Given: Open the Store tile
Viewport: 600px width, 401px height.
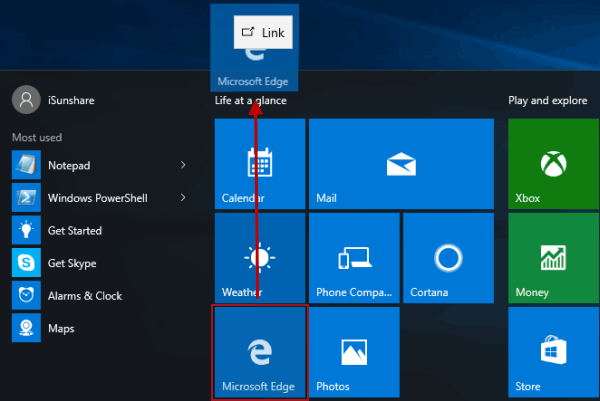Looking at the screenshot, I should pyautogui.click(x=553, y=352).
